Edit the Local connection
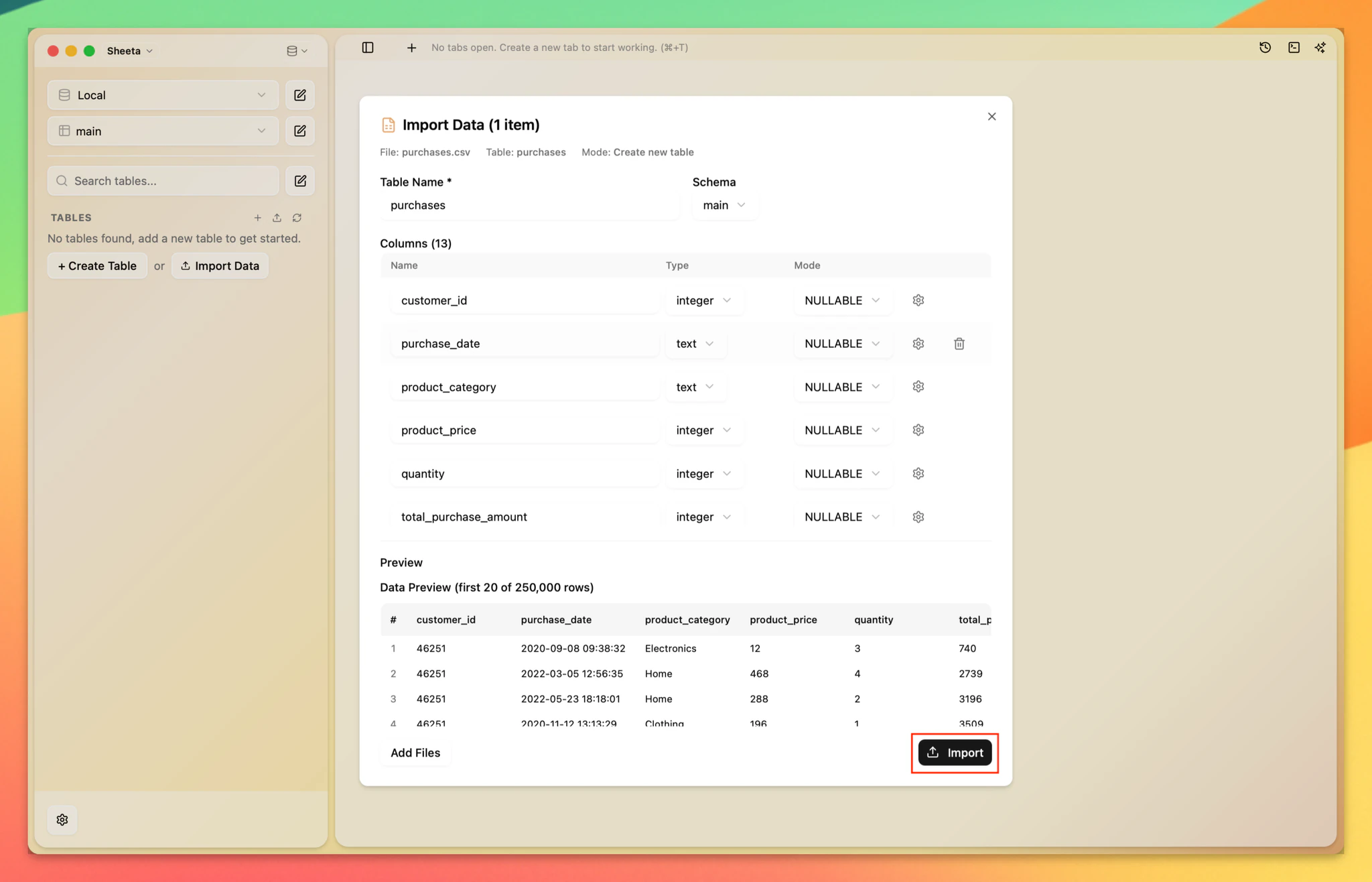The width and height of the screenshot is (1372, 882). 300,95
